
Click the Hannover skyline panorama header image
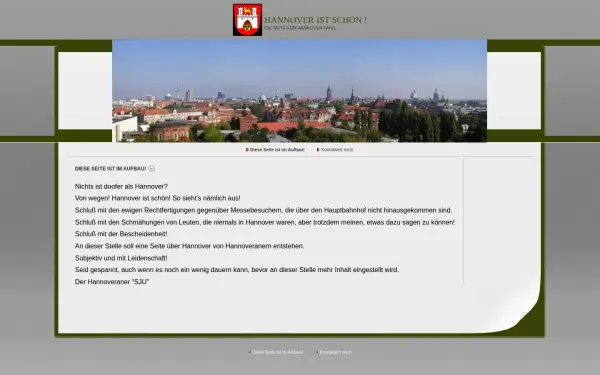pos(299,90)
